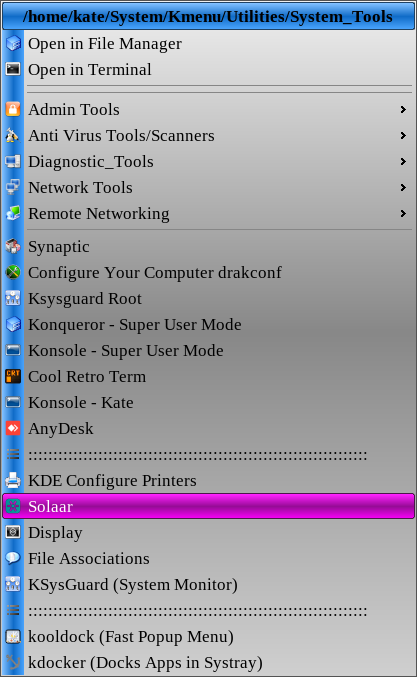The height and width of the screenshot is (677, 417).
Task: Launch kooldock (Fast Popup Menu)
Action: pos(208,636)
